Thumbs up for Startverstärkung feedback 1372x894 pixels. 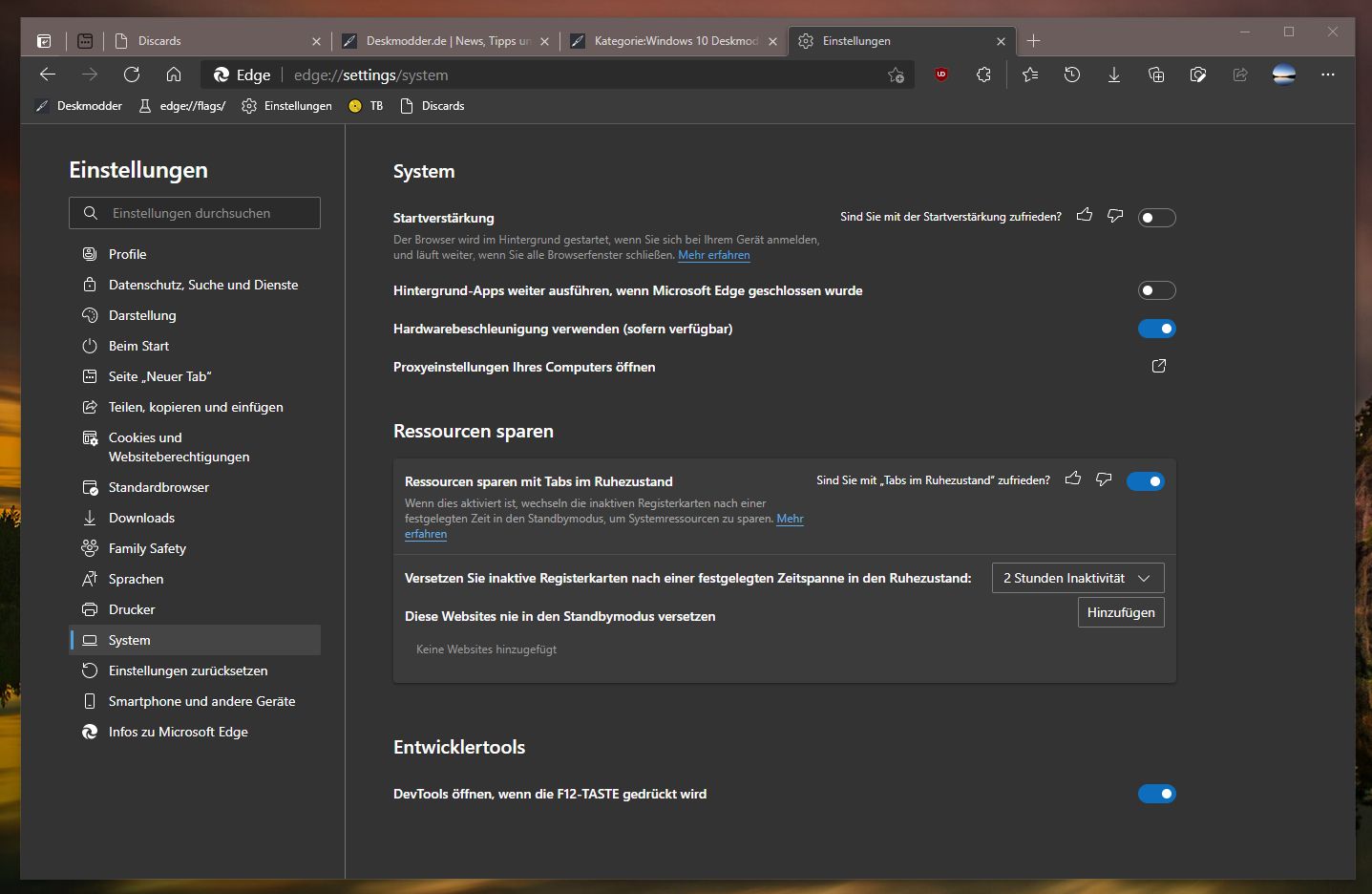point(1085,216)
